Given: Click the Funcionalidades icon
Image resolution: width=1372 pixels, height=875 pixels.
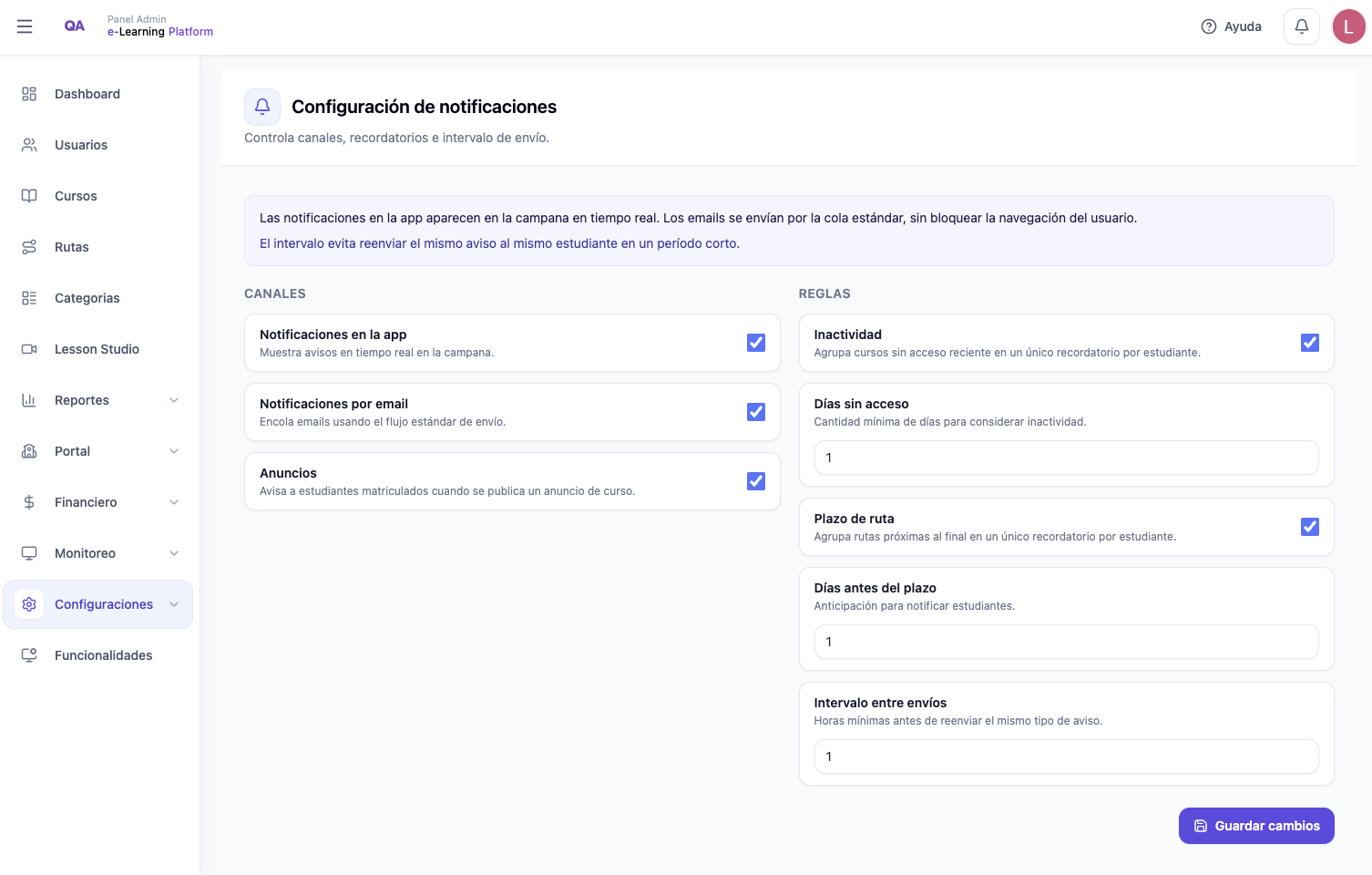Looking at the screenshot, I should (x=29, y=655).
